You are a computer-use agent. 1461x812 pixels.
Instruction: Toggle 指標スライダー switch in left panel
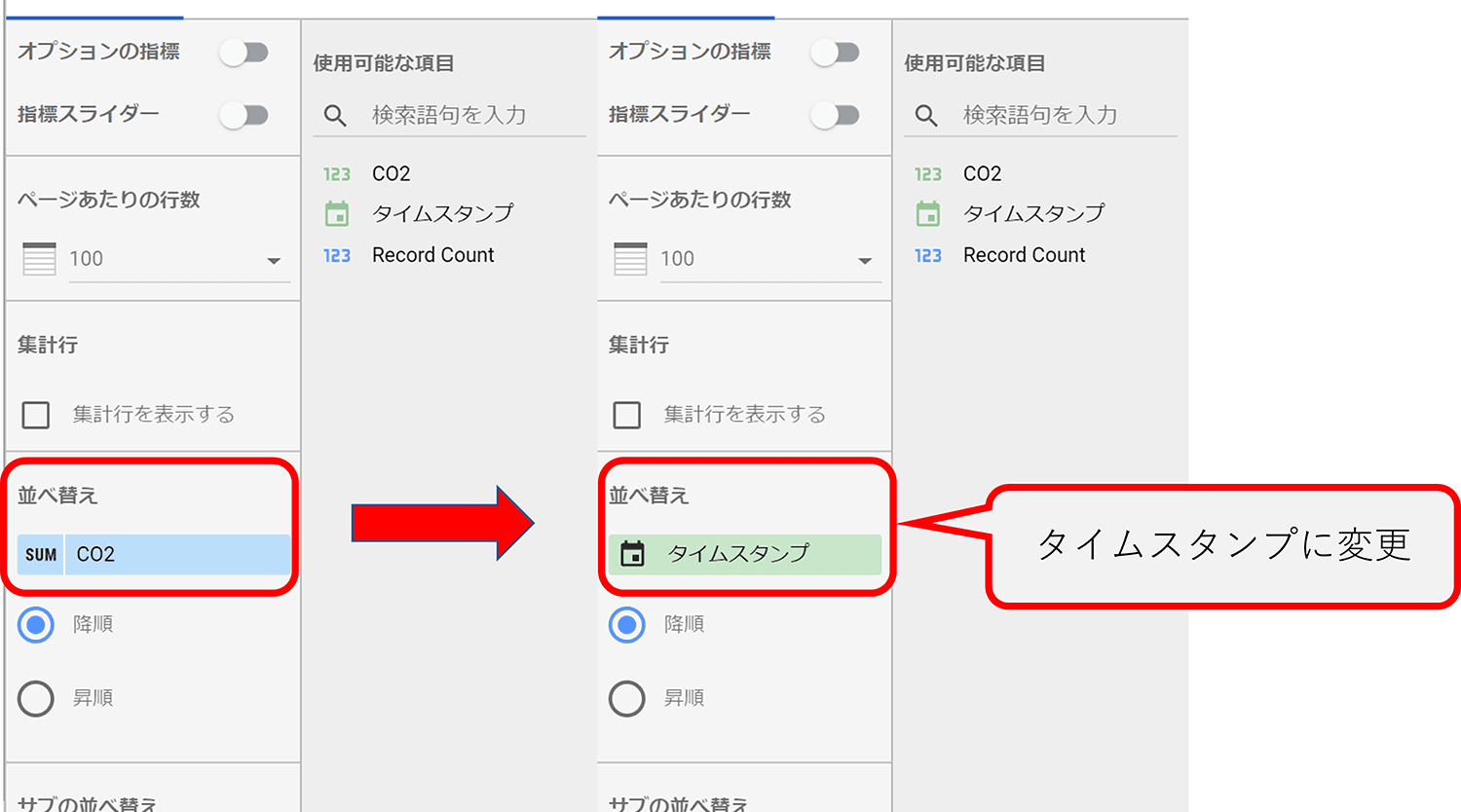click(243, 116)
